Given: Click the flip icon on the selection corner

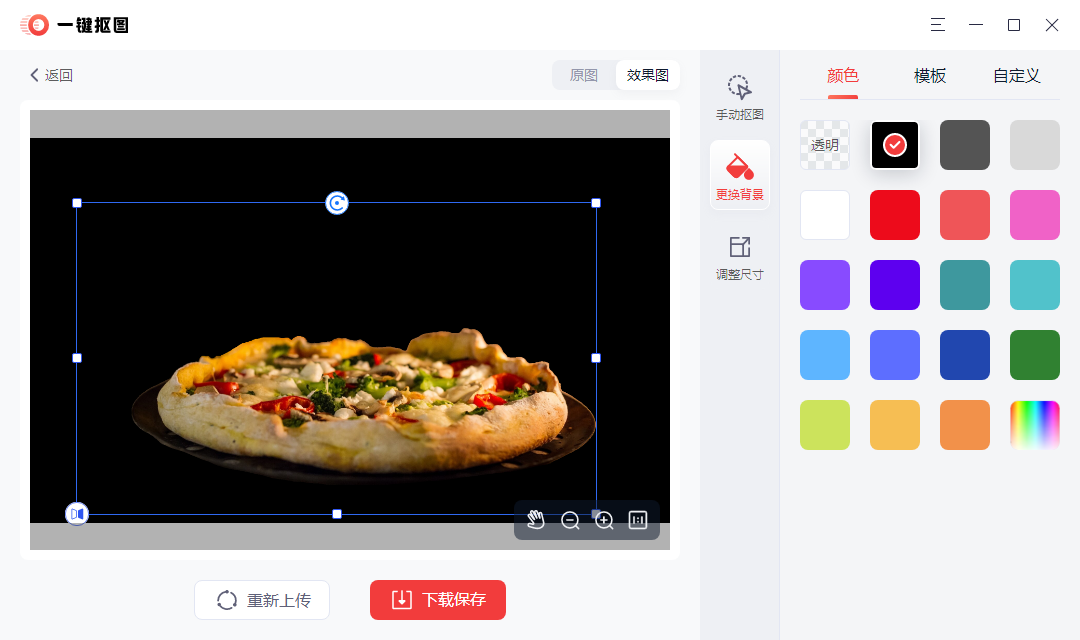Looking at the screenshot, I should [x=77, y=513].
